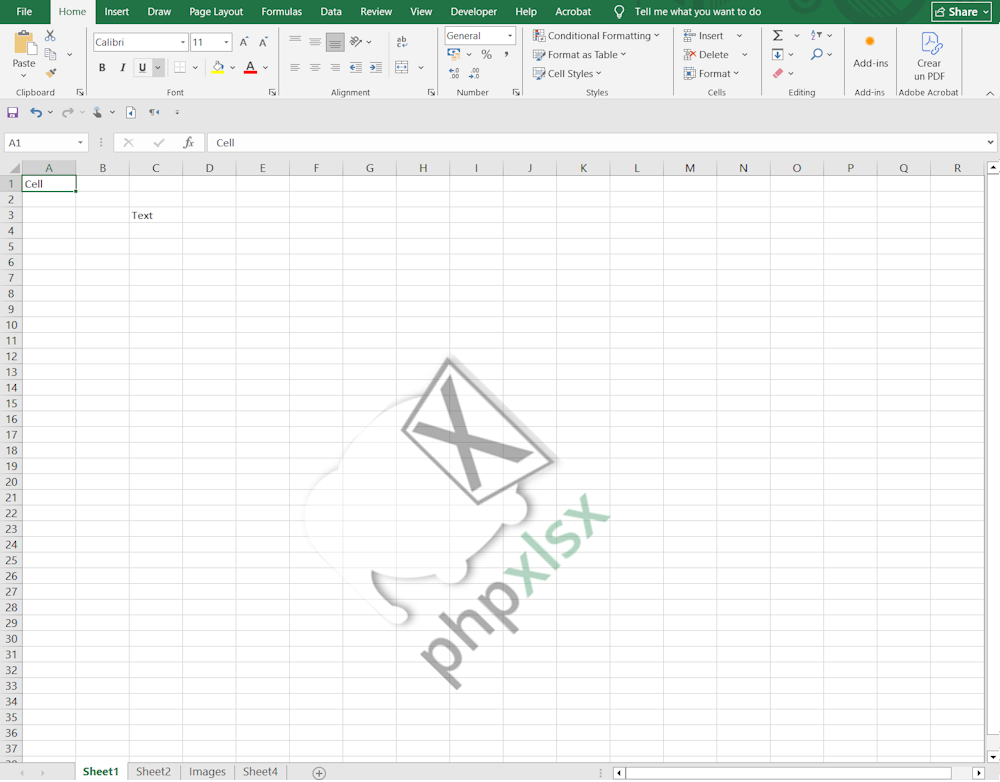
Task: Open Conditional Formatting dropdown menu
Action: point(596,36)
